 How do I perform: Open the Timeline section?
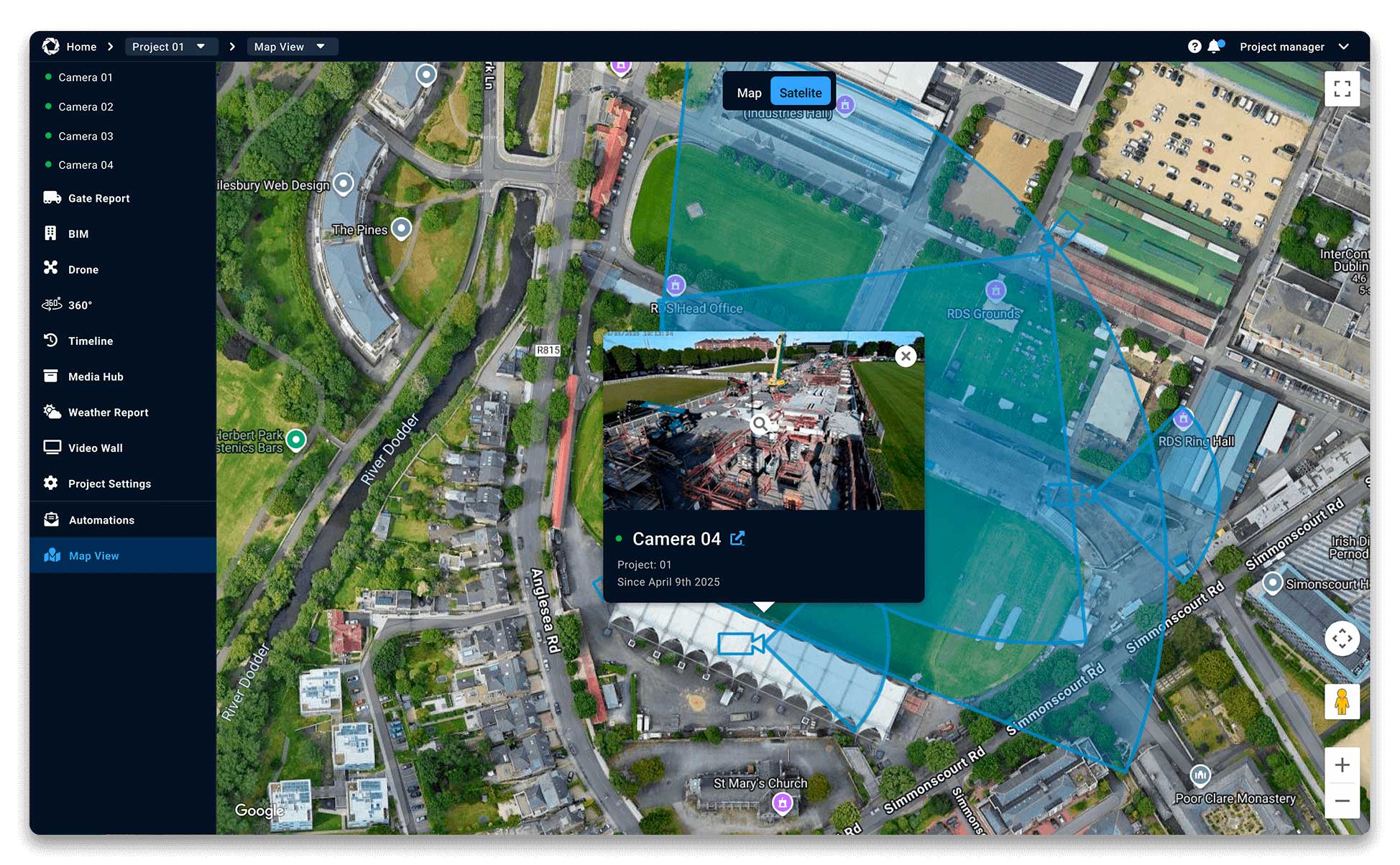coord(90,341)
